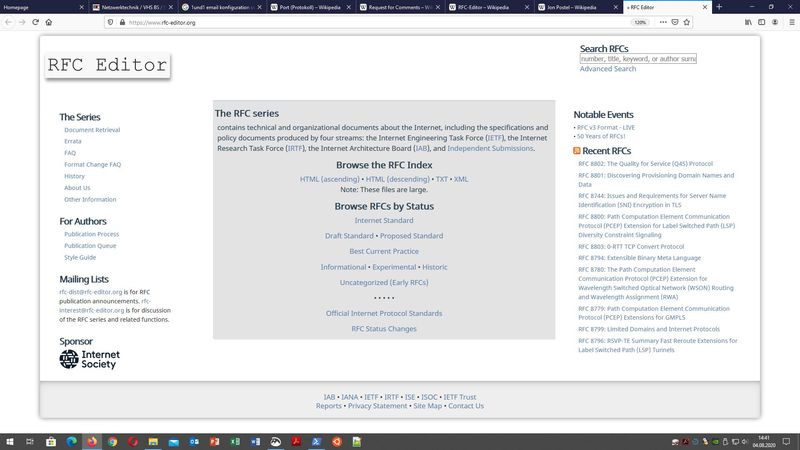Click the RFC Editor logo
The height and width of the screenshot is (450, 800).
pyautogui.click(x=107, y=65)
